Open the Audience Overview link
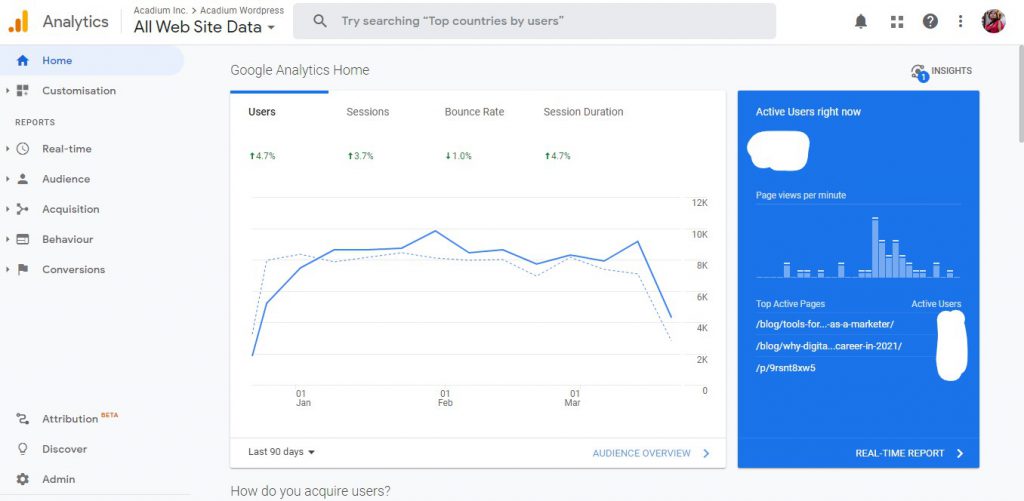Screen dimensions: 1024x501 [x=641, y=453]
